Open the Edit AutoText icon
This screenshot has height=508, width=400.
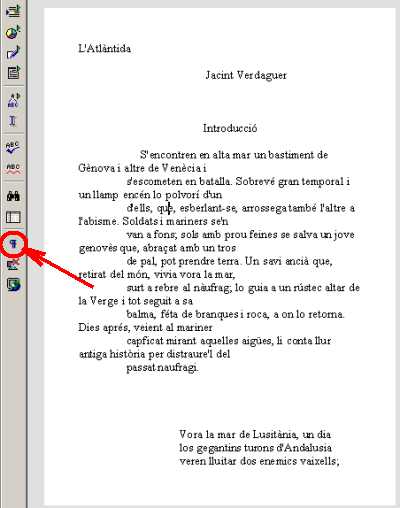pos(13,100)
